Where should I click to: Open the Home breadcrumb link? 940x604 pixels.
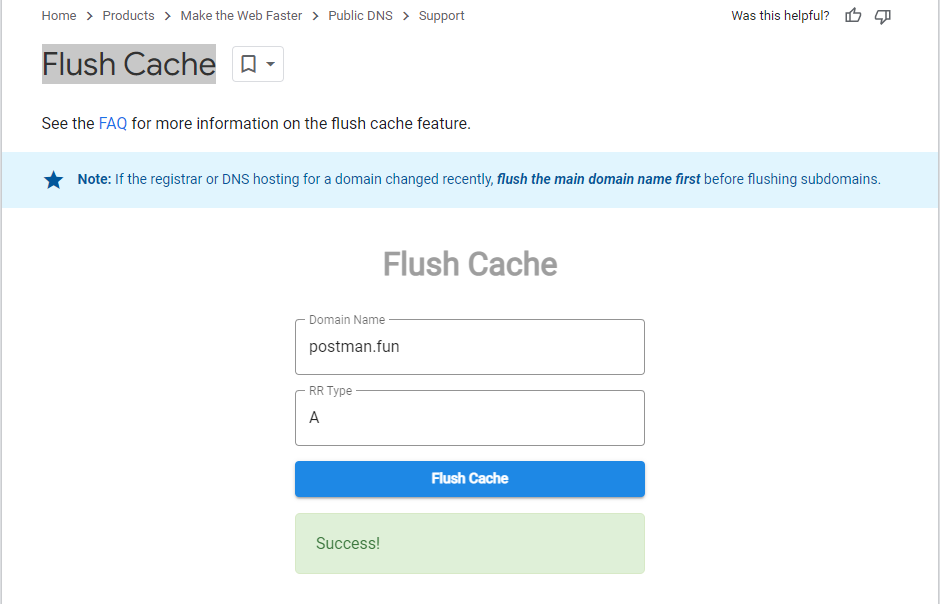pos(59,16)
